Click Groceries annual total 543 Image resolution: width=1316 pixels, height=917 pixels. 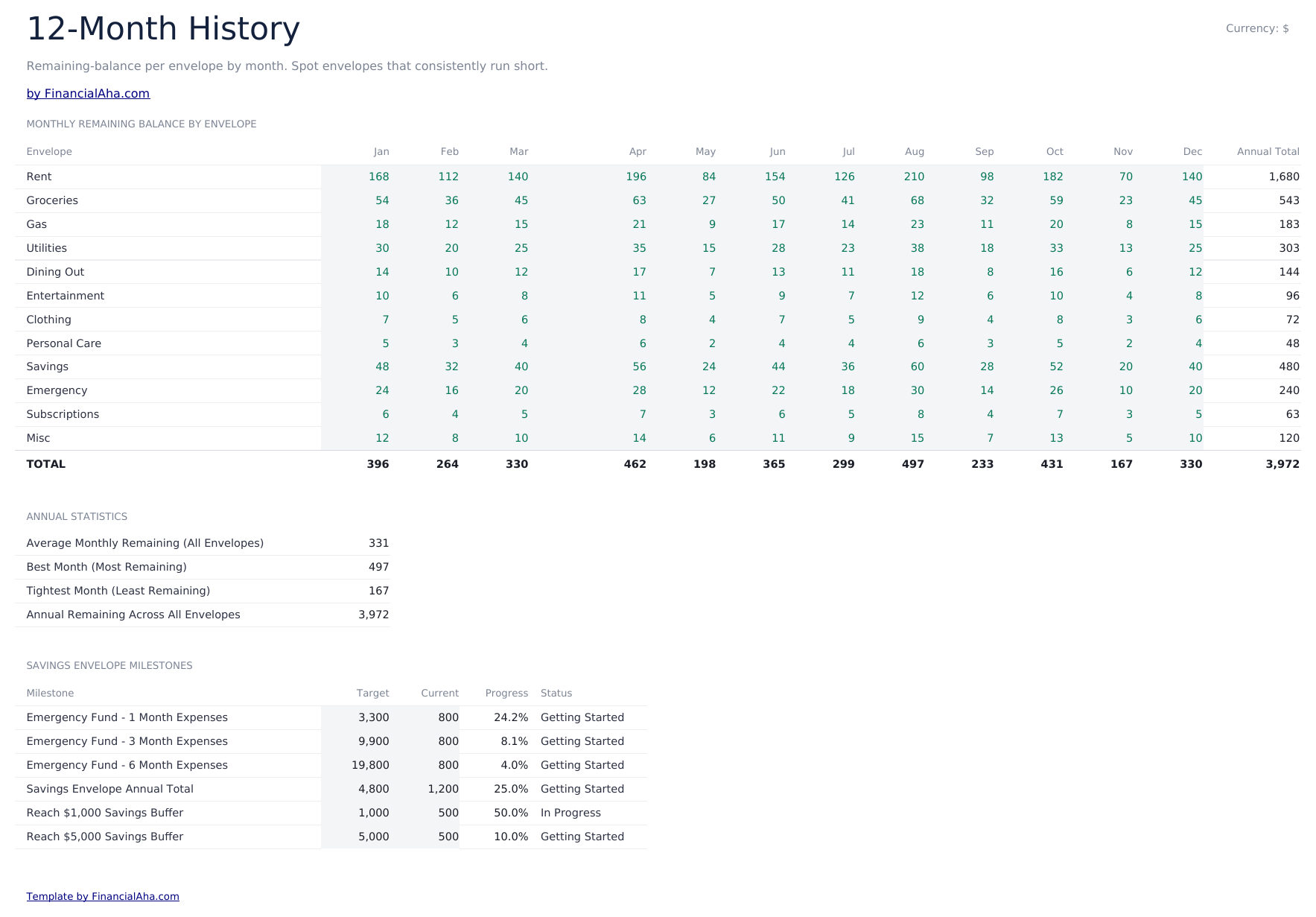pos(1289,200)
